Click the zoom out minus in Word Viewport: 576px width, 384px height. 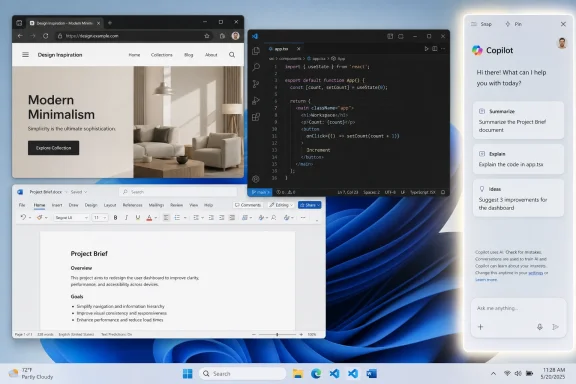[254, 334]
